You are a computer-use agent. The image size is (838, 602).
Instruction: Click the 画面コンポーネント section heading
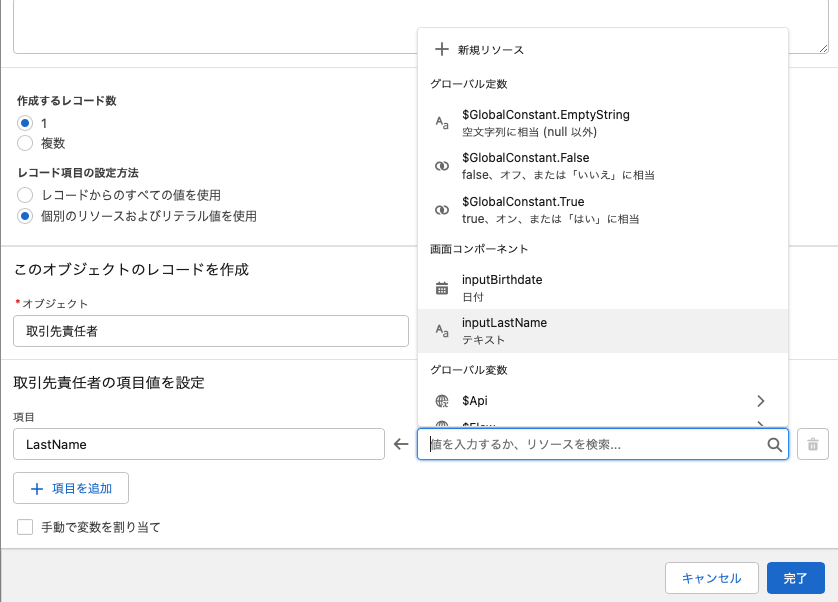[479, 249]
